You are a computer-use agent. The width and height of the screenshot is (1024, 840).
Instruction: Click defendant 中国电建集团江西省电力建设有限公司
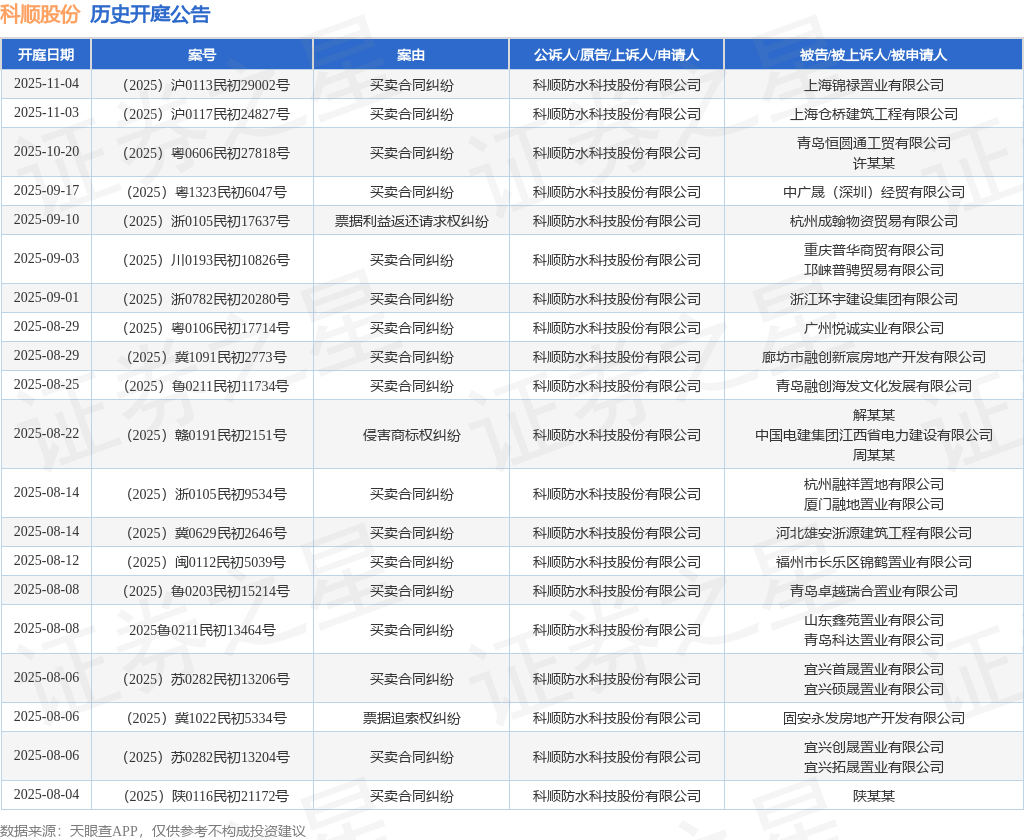pos(874,435)
